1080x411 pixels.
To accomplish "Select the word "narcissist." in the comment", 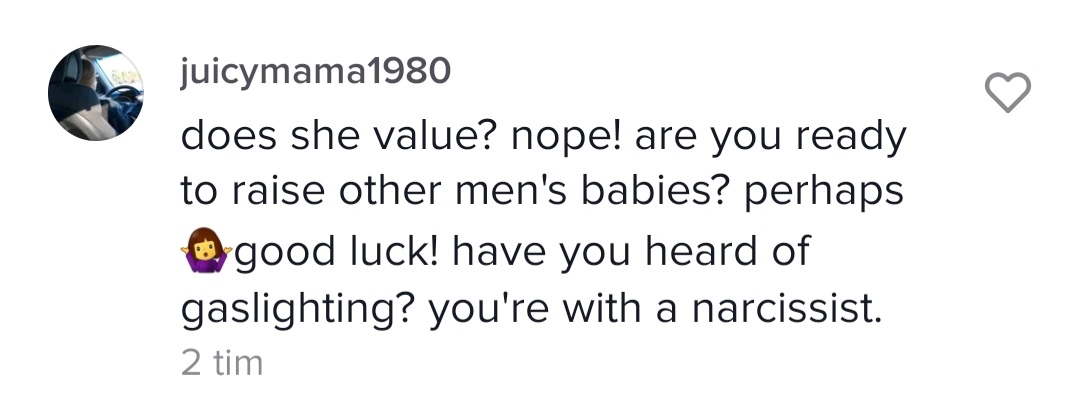I will [x=787, y=308].
